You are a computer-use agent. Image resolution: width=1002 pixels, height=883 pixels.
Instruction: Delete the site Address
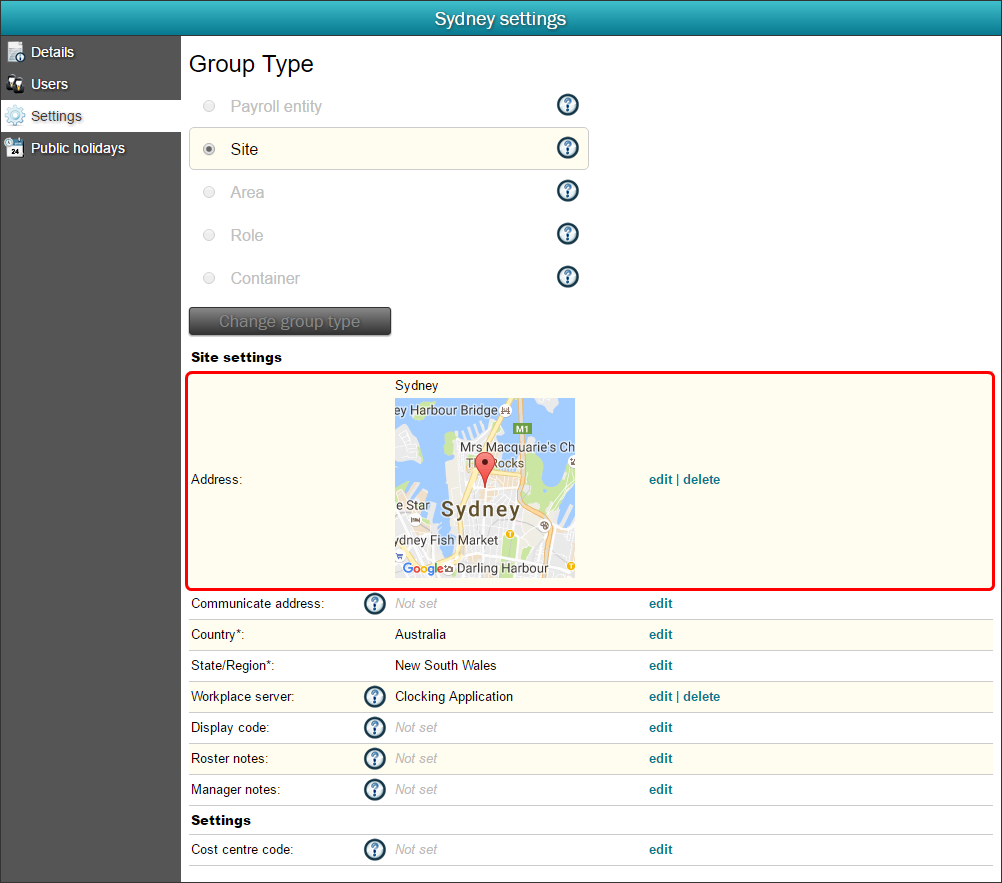(x=702, y=479)
